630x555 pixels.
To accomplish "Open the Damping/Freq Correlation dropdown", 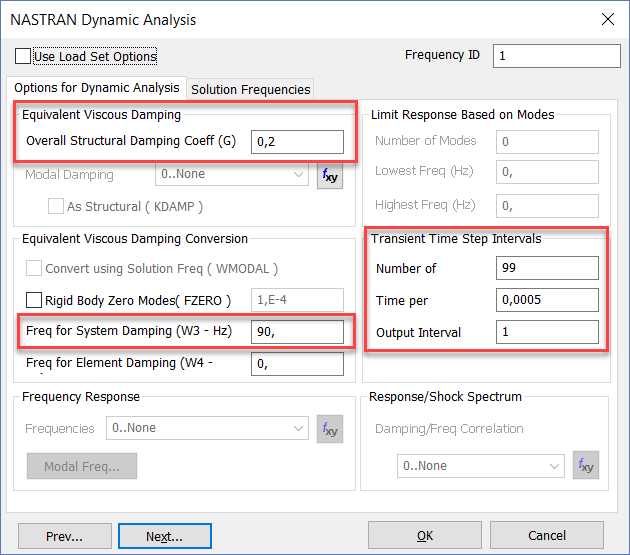I will (x=481, y=466).
